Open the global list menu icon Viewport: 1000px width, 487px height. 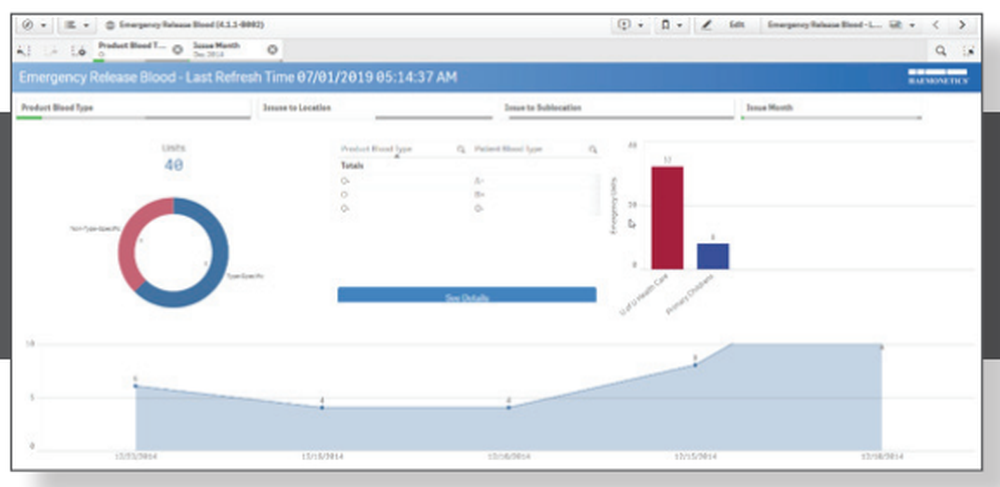click(71, 25)
